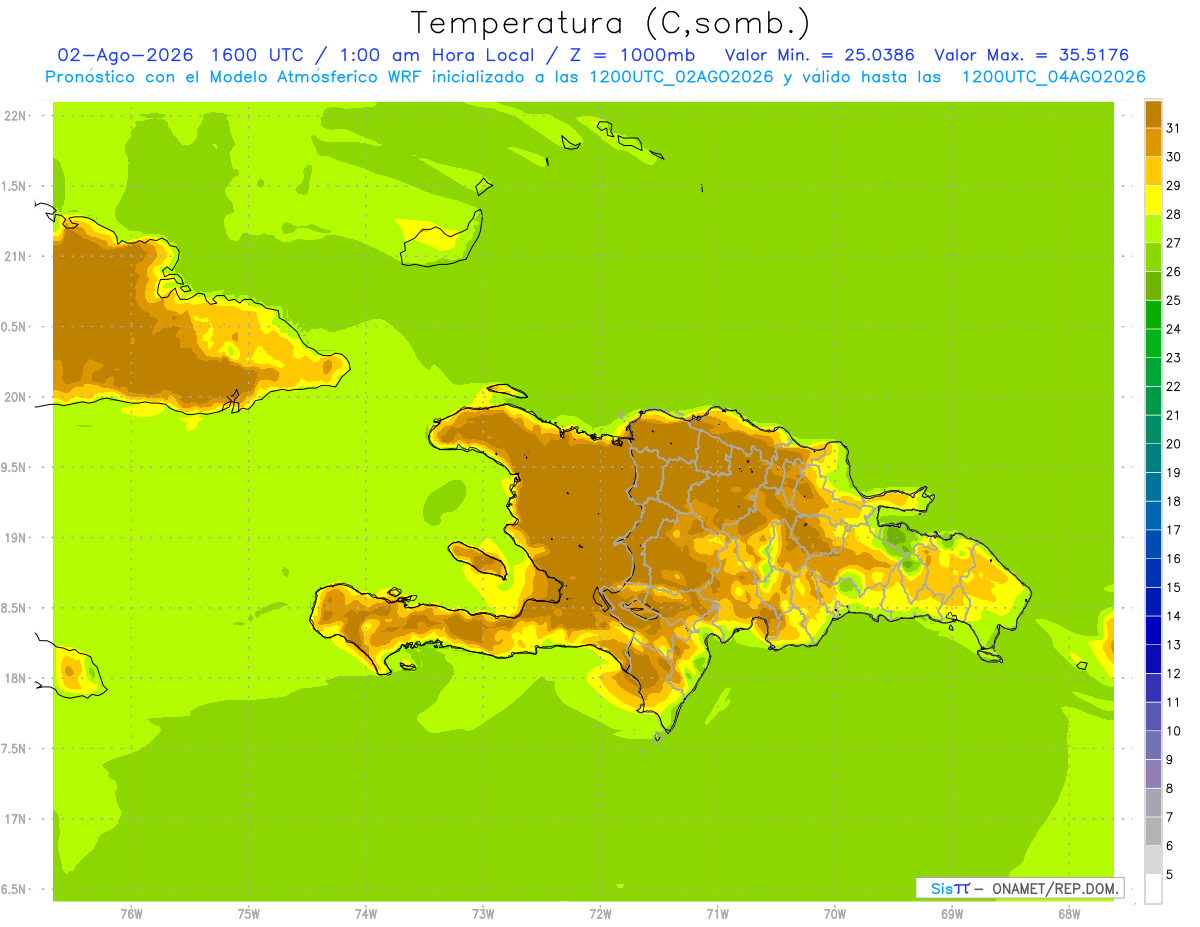This screenshot has height=927, width=1200.
Task: Click the colorbar value 30 label
Action: 1173,157
